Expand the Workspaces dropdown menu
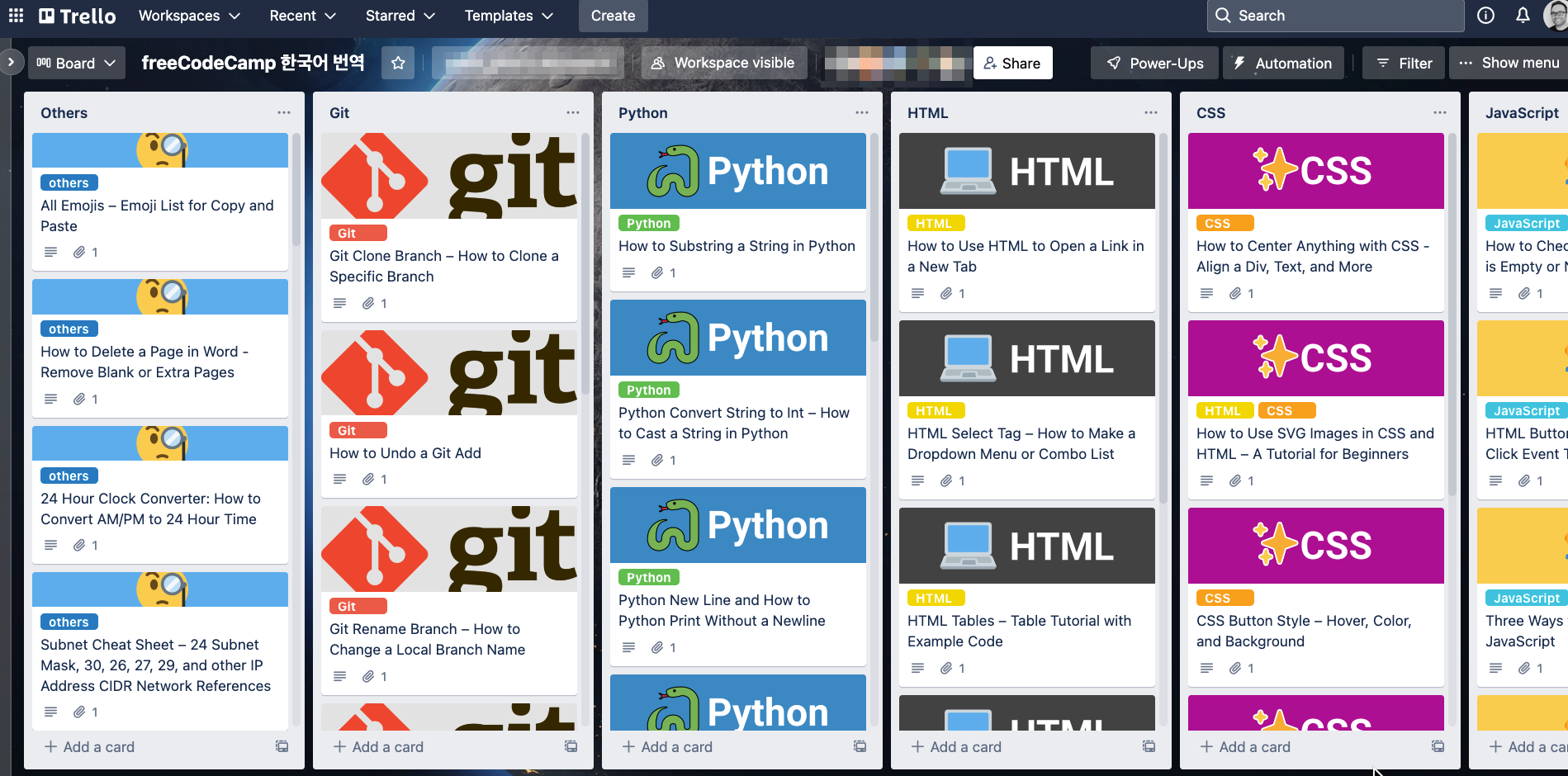This screenshot has height=776, width=1568. point(189,16)
